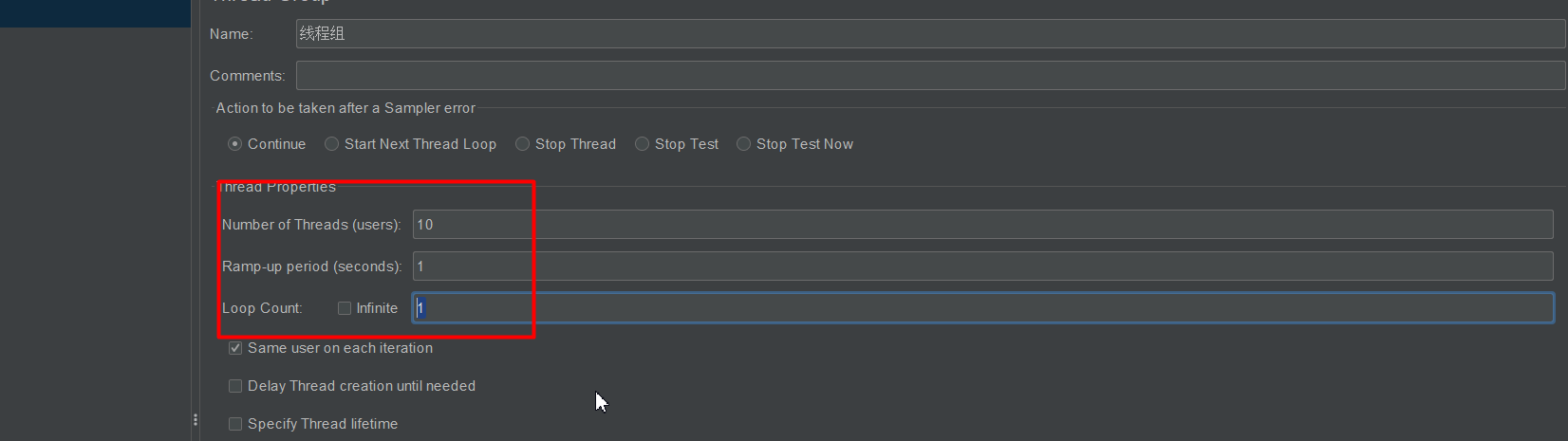This screenshot has height=441, width=1568.
Task: Click the panel divider drag handle dots
Action: pyautogui.click(x=196, y=419)
